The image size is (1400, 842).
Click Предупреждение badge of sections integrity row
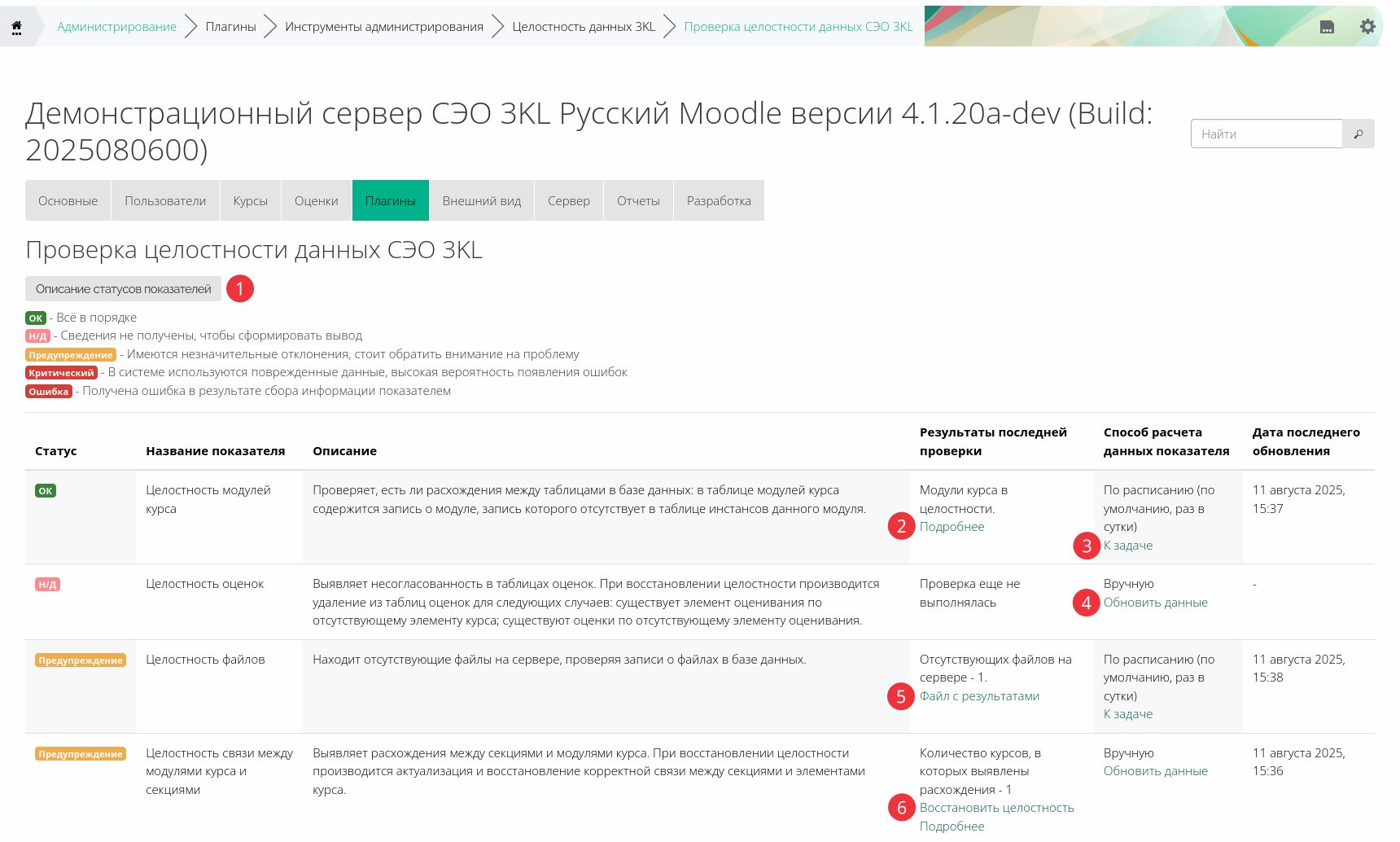click(81, 754)
